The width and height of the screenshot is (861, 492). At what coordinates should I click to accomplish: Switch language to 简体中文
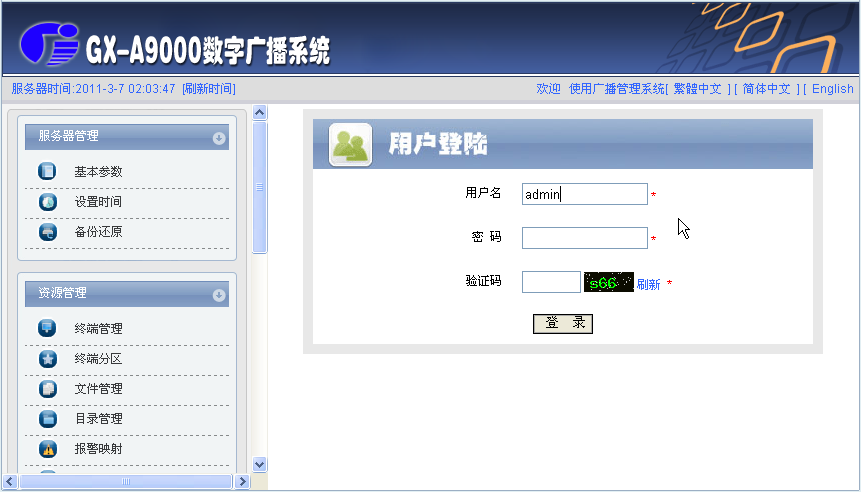pyautogui.click(x=765, y=89)
